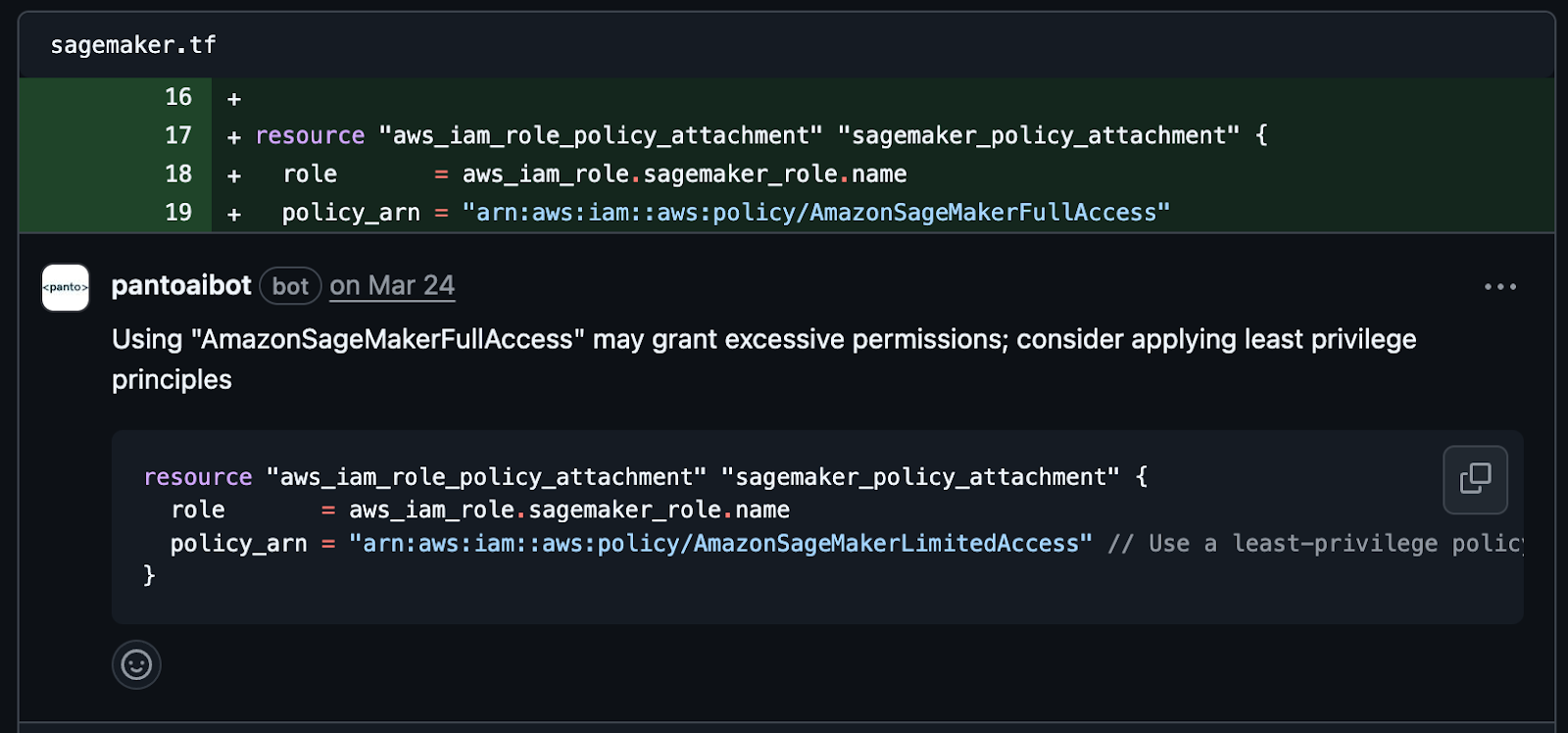Copy the suggested code snippet

pos(1475,479)
